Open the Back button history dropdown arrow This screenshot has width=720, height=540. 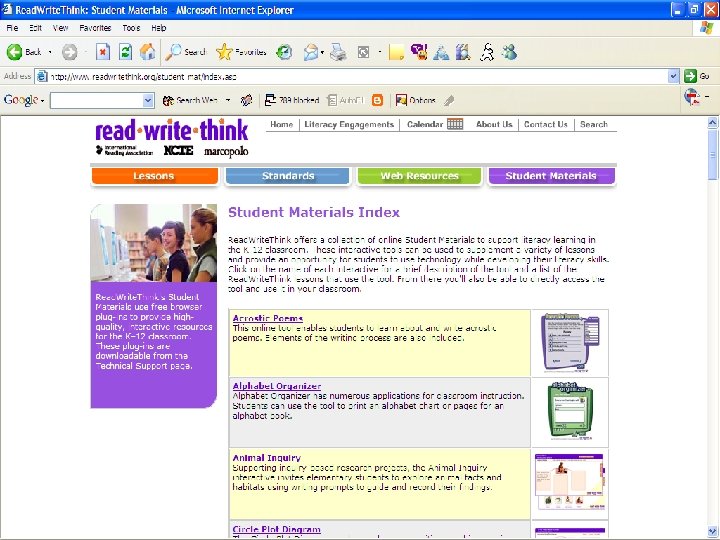tap(50, 52)
